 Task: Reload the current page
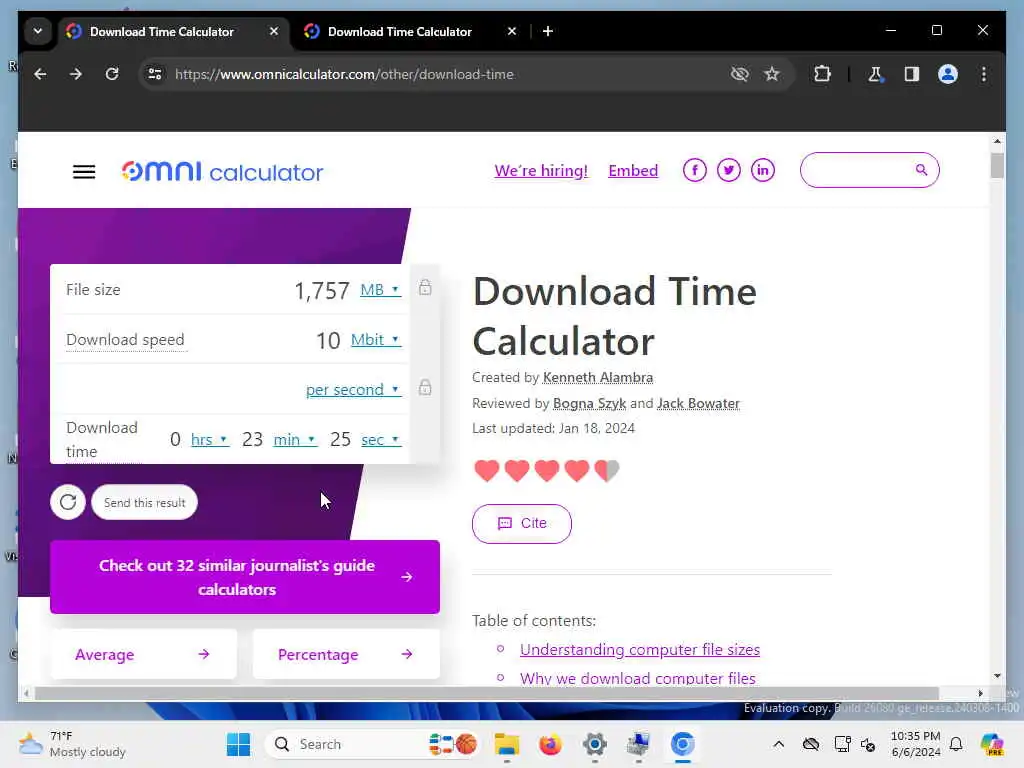[x=112, y=74]
